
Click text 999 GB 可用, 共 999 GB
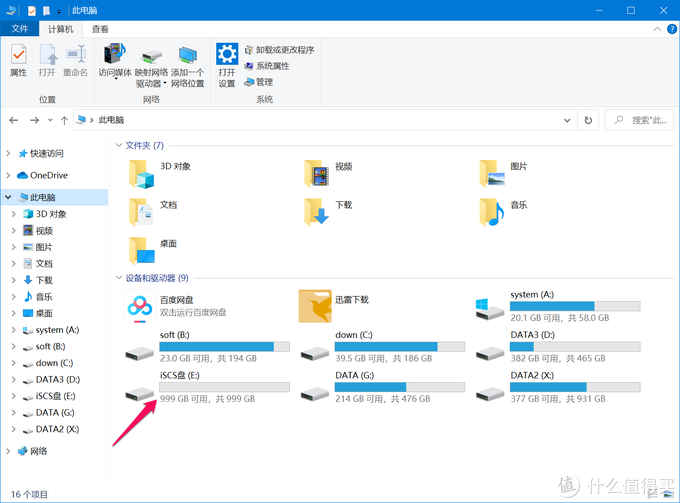tap(207, 399)
